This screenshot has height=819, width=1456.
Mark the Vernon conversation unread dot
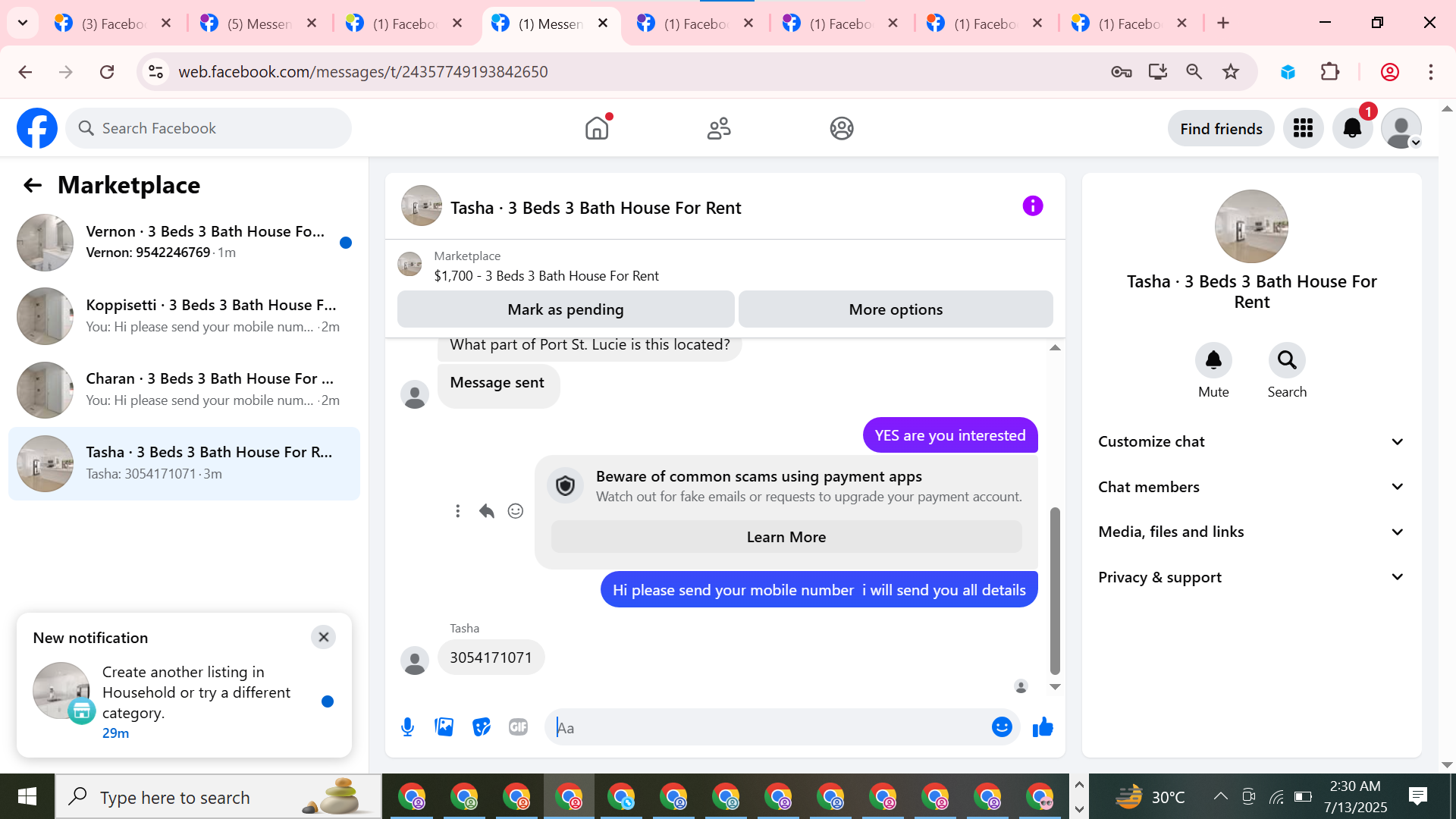tap(346, 243)
